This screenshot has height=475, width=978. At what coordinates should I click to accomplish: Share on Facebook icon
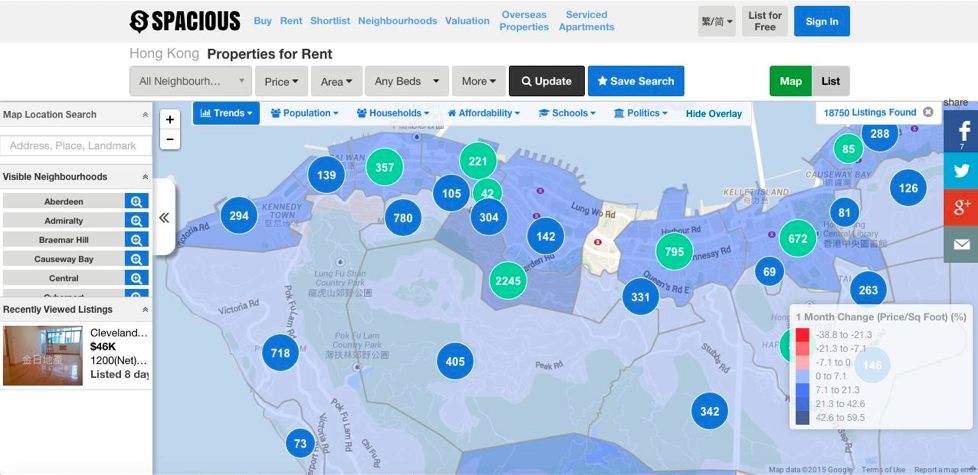point(961,132)
